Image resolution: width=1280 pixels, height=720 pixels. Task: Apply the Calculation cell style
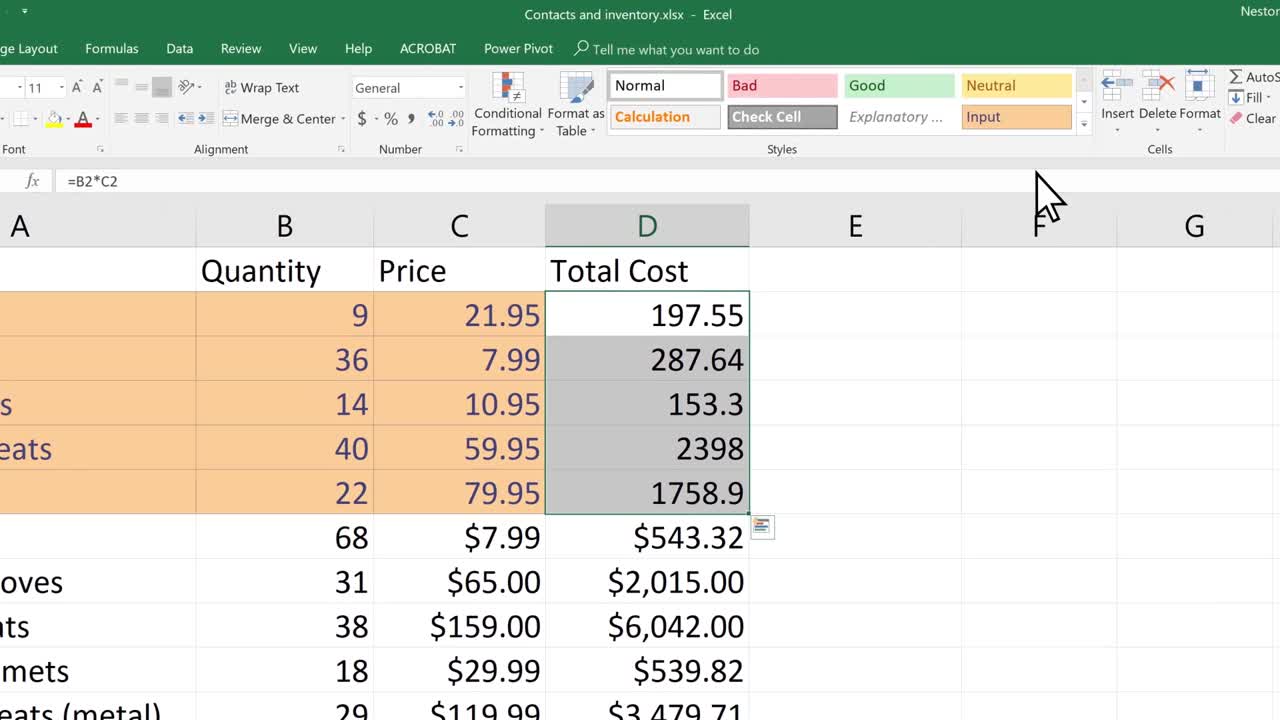pos(665,117)
